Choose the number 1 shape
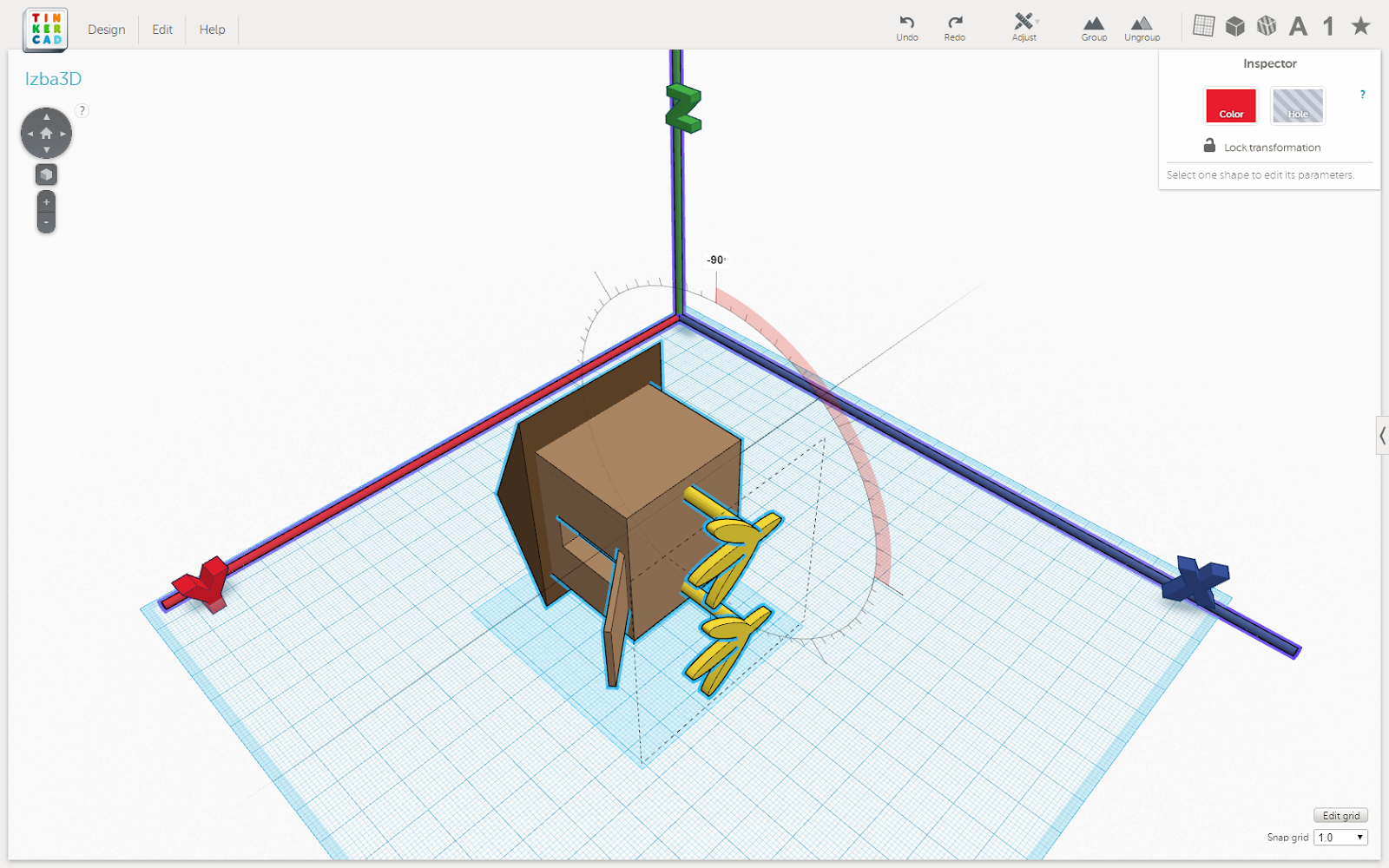The height and width of the screenshot is (868, 1389). (1328, 26)
